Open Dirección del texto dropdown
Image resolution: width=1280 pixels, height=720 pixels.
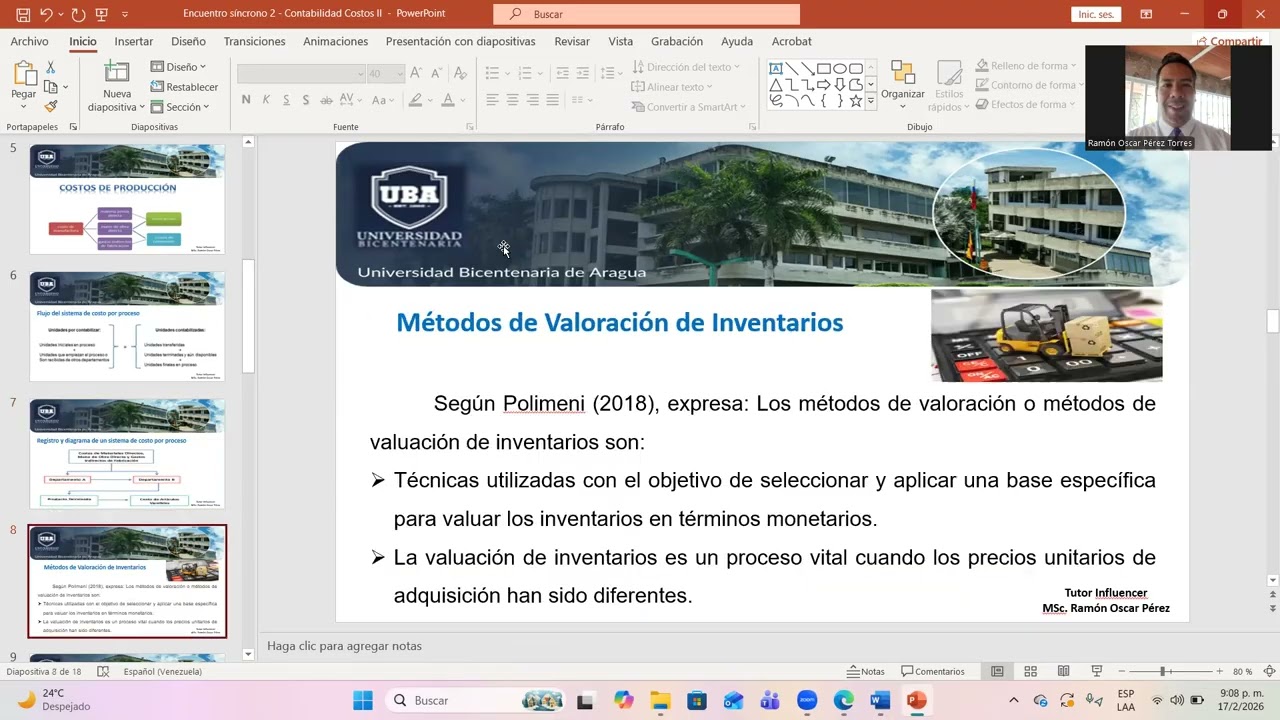pyautogui.click(x=687, y=67)
